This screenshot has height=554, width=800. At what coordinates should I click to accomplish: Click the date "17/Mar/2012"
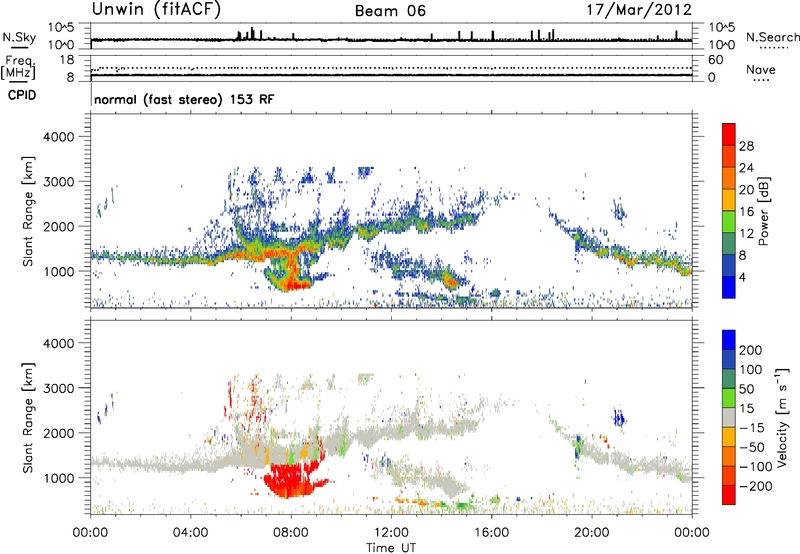point(639,10)
